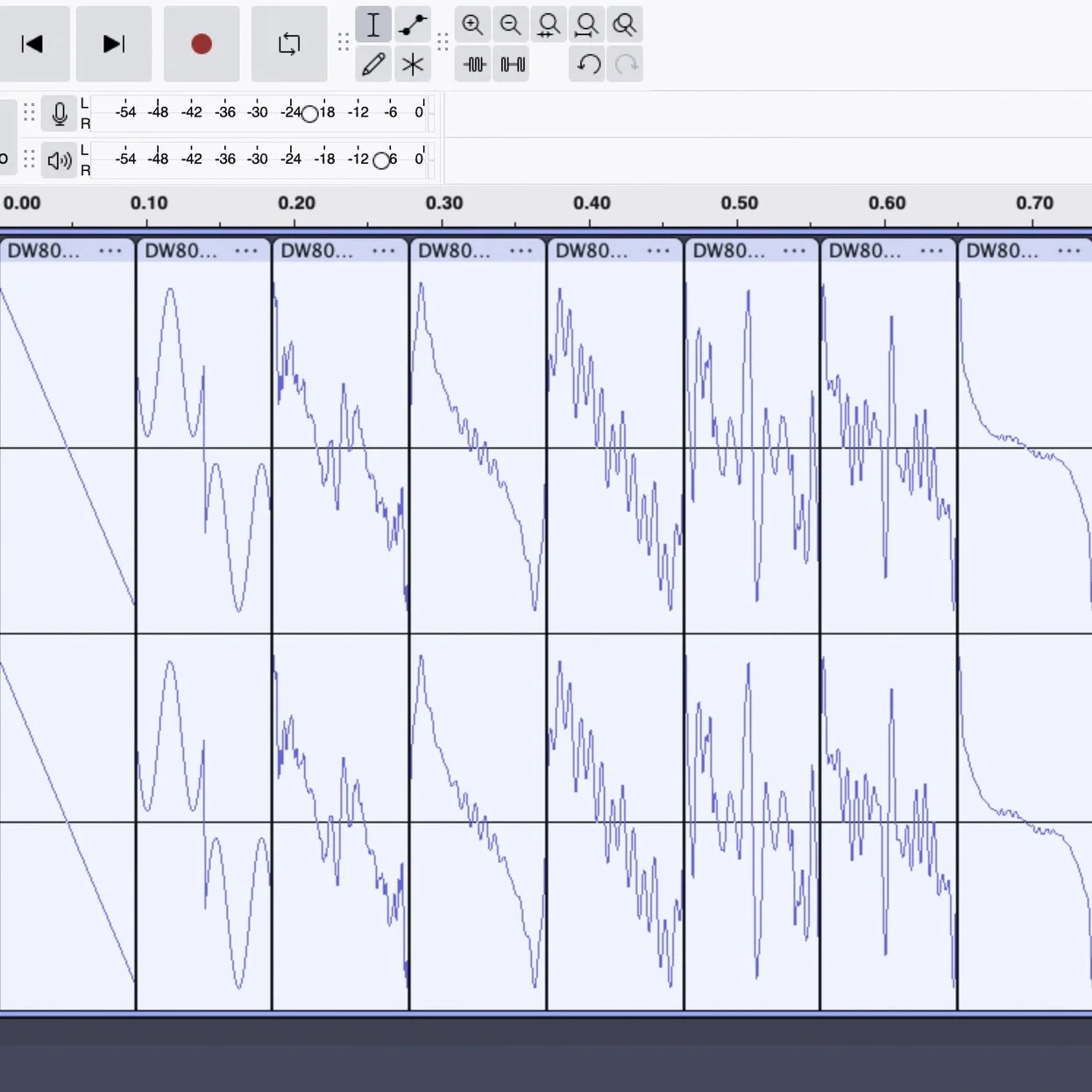Enable loop playback
This screenshot has height=1092, width=1092.
click(289, 44)
